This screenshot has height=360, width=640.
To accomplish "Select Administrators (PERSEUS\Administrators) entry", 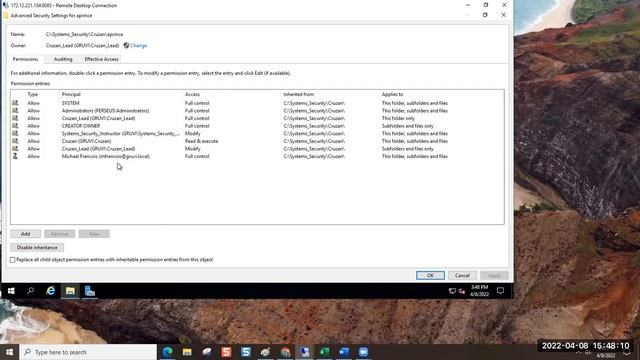I will 257,111.
